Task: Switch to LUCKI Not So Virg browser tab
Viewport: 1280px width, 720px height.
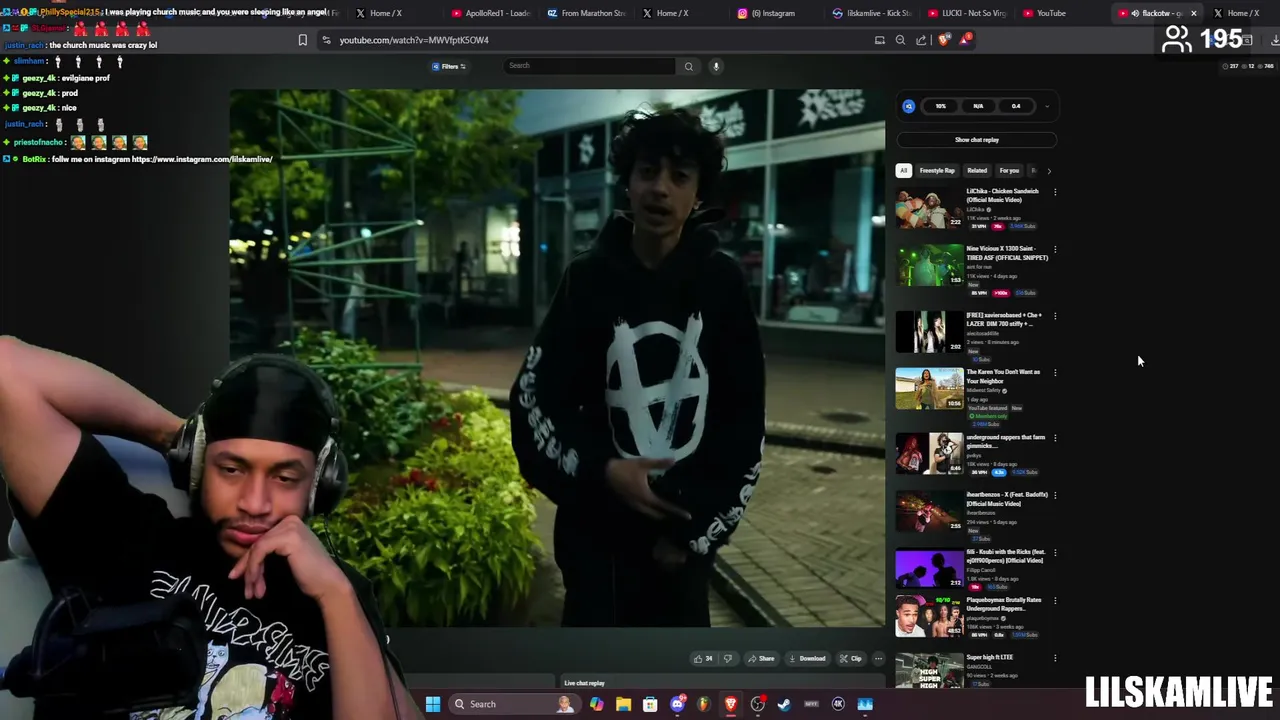Action: click(x=967, y=13)
